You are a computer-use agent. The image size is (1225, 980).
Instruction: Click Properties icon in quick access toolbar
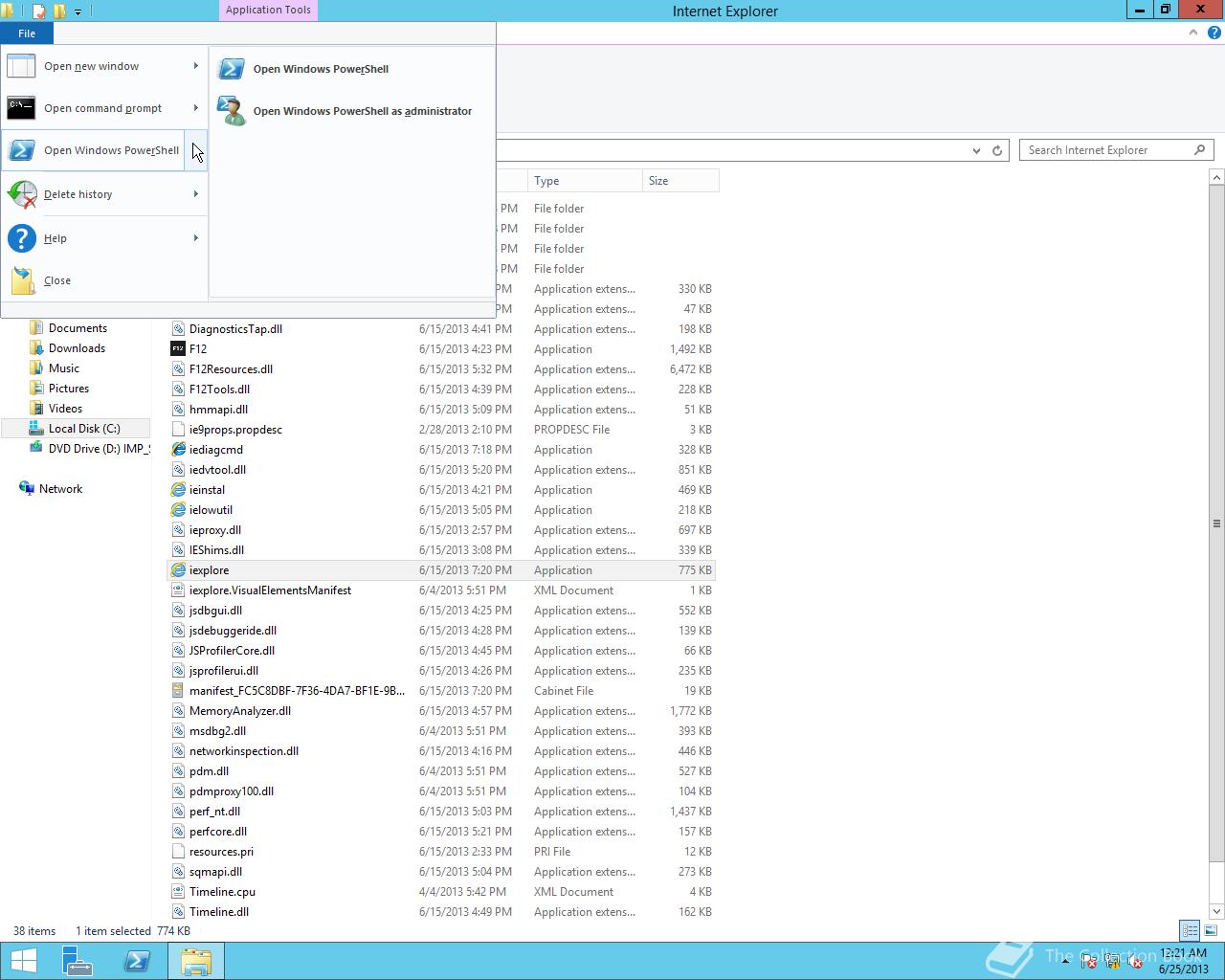point(39,11)
